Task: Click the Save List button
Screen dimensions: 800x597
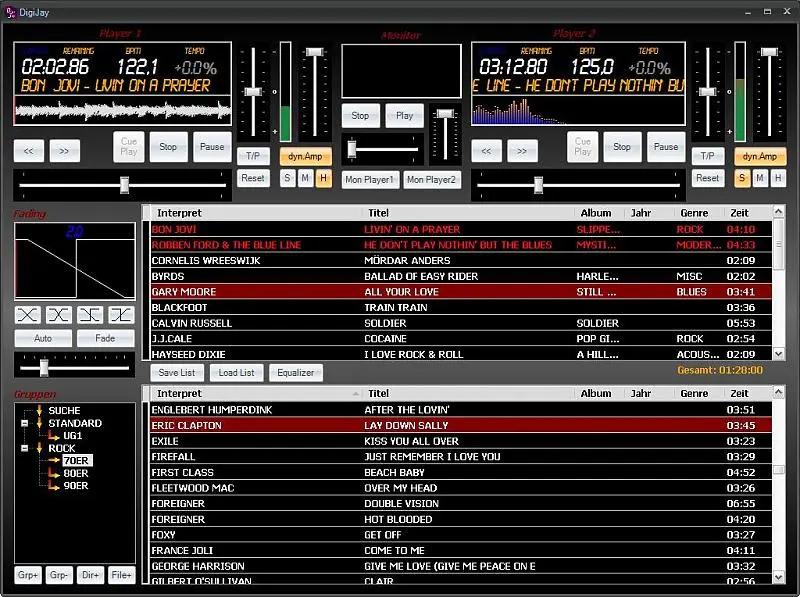Action: tap(178, 373)
